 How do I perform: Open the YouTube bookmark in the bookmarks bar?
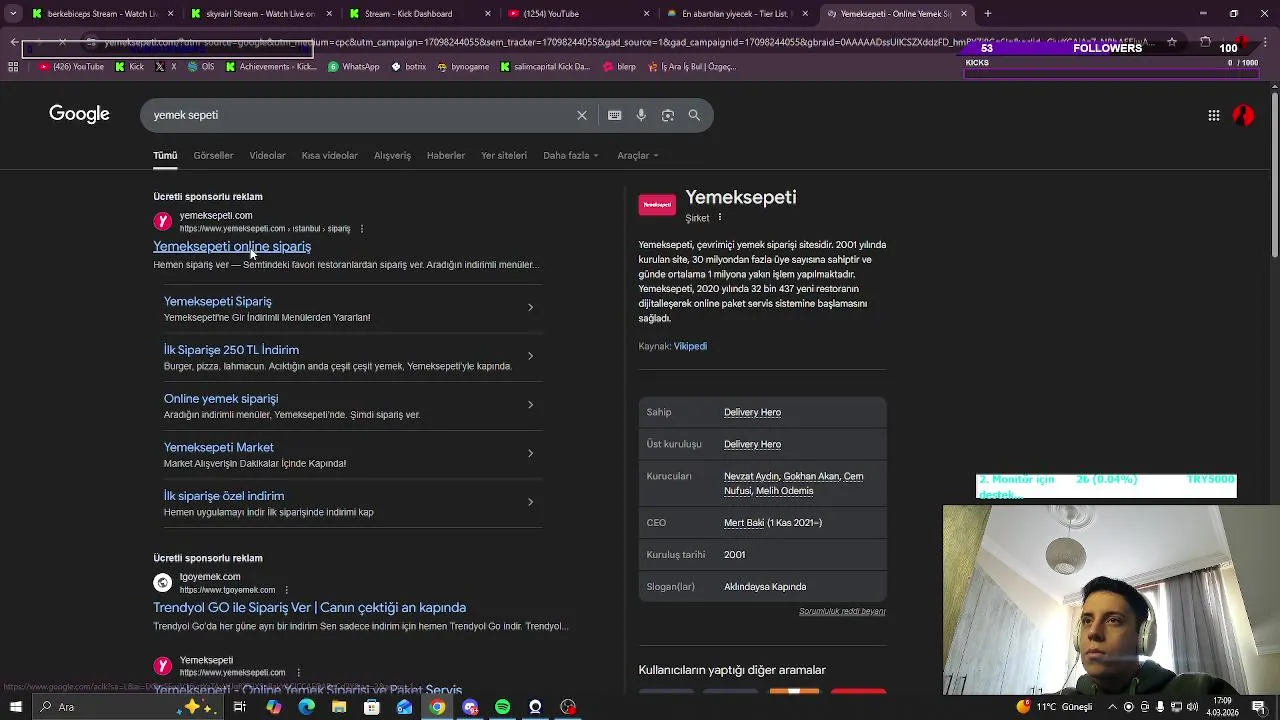pos(72,67)
